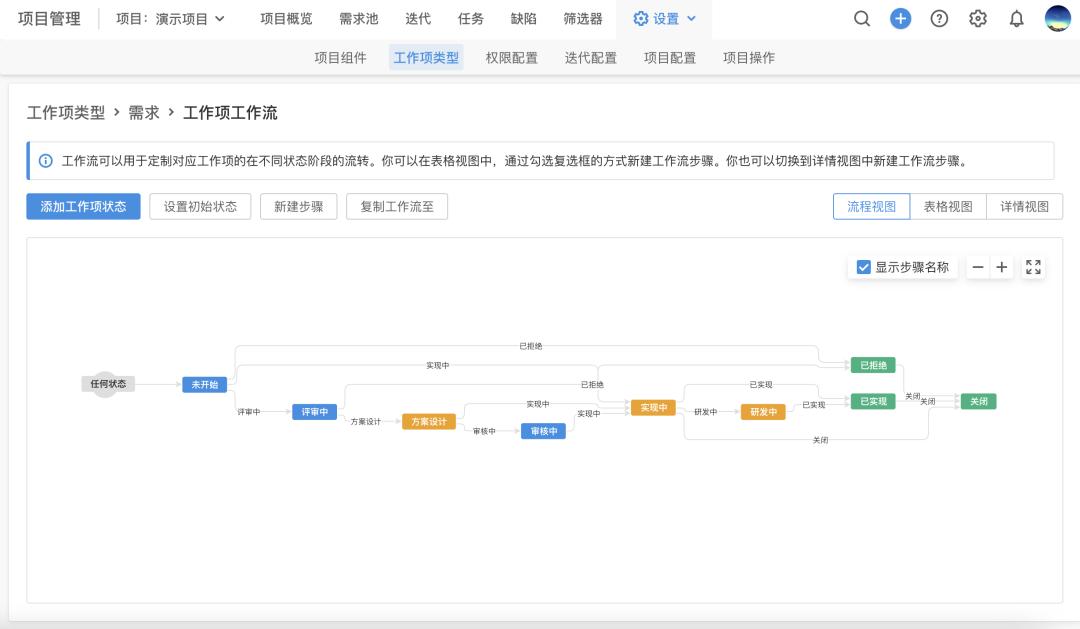
Task: Open the search magnifier icon
Action: [x=862, y=19]
